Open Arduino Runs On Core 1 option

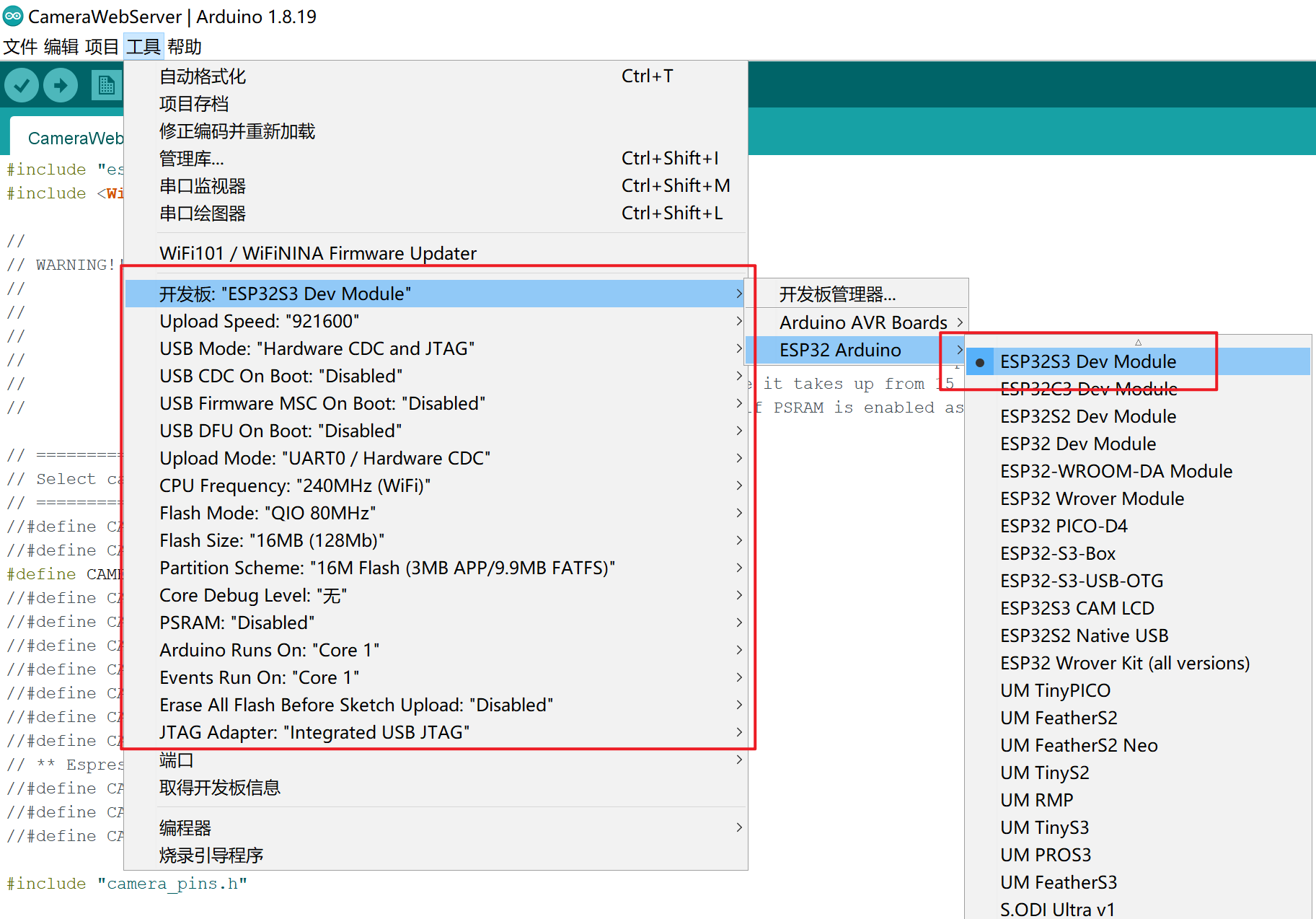tap(436, 650)
